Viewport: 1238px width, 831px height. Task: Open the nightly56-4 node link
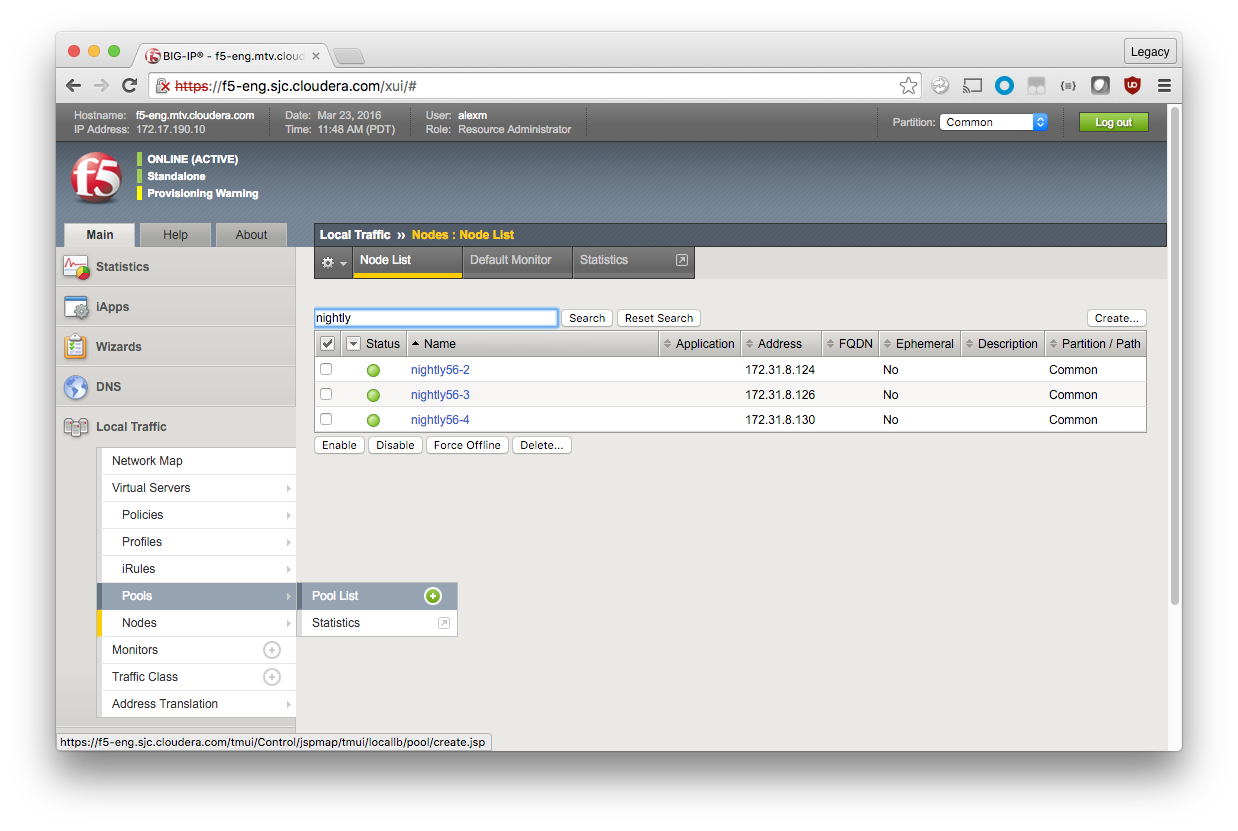(440, 420)
